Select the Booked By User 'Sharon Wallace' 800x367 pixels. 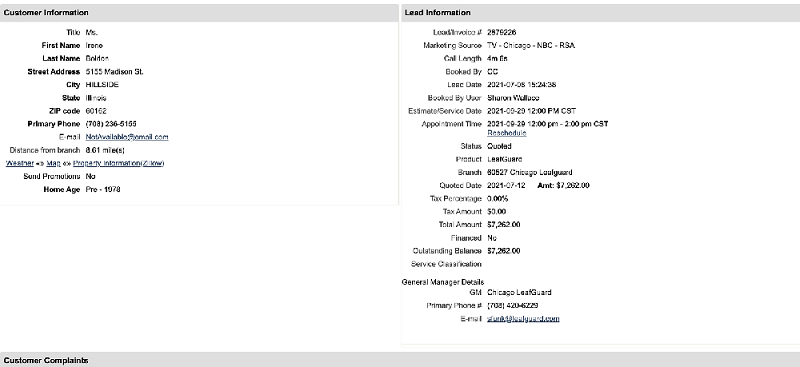(x=513, y=98)
